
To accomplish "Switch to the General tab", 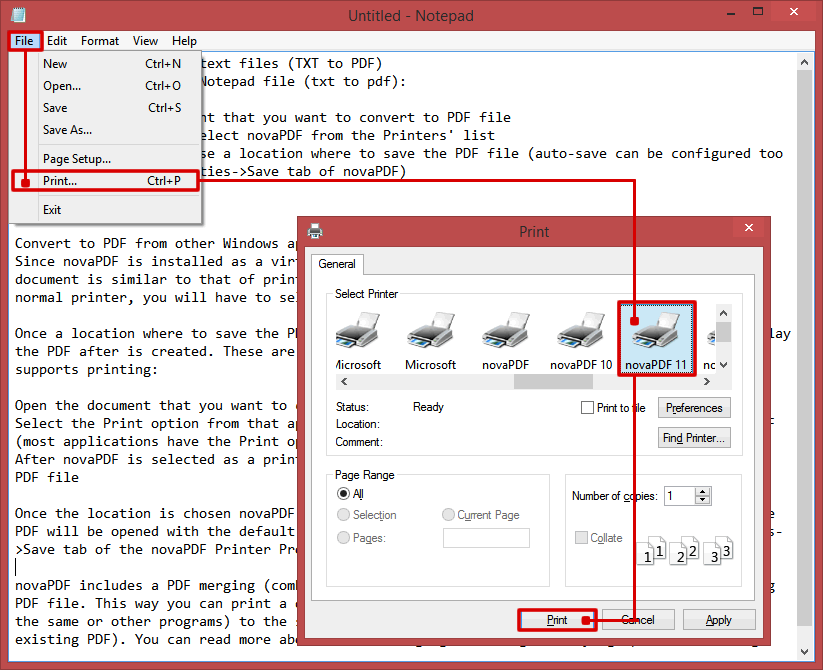I will (337, 264).
